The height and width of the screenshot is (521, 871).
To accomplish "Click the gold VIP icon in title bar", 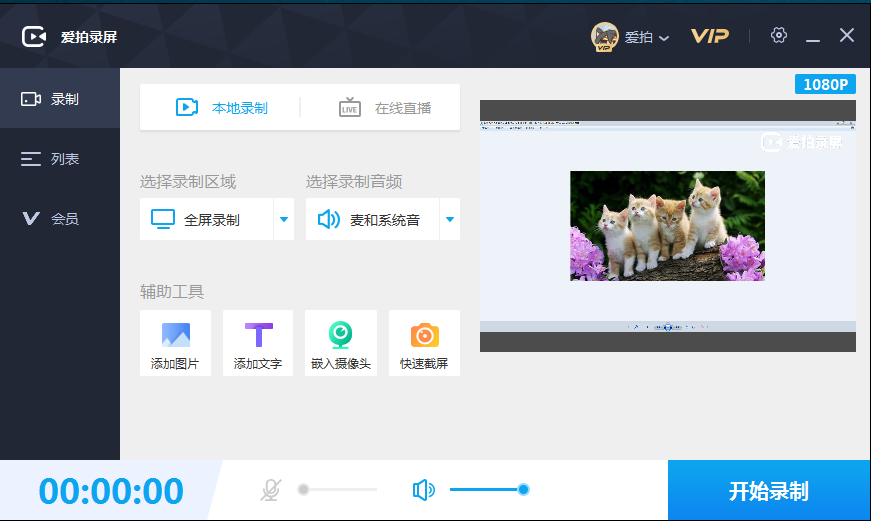I will (x=709, y=37).
